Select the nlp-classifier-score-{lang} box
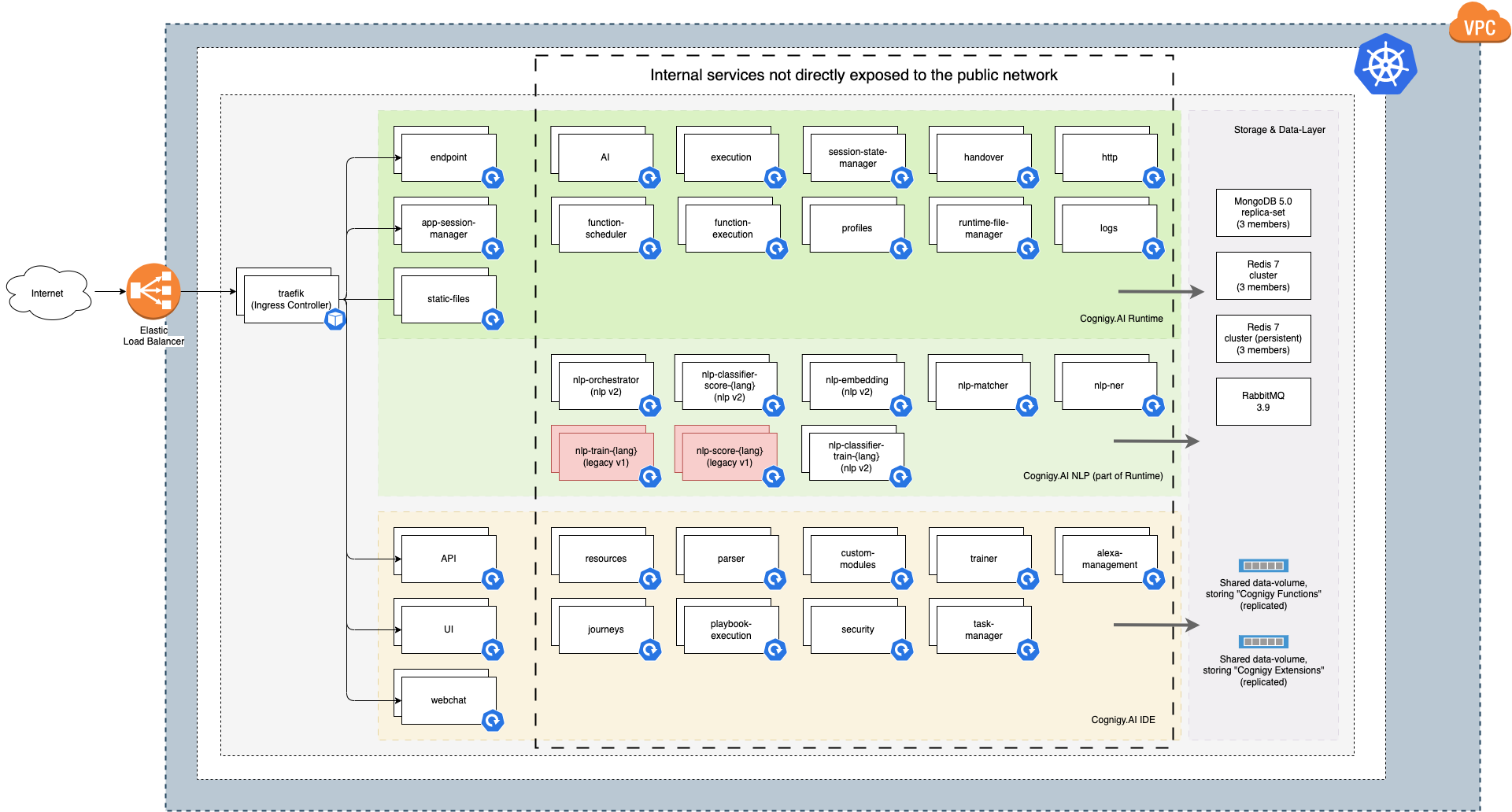 click(730, 386)
